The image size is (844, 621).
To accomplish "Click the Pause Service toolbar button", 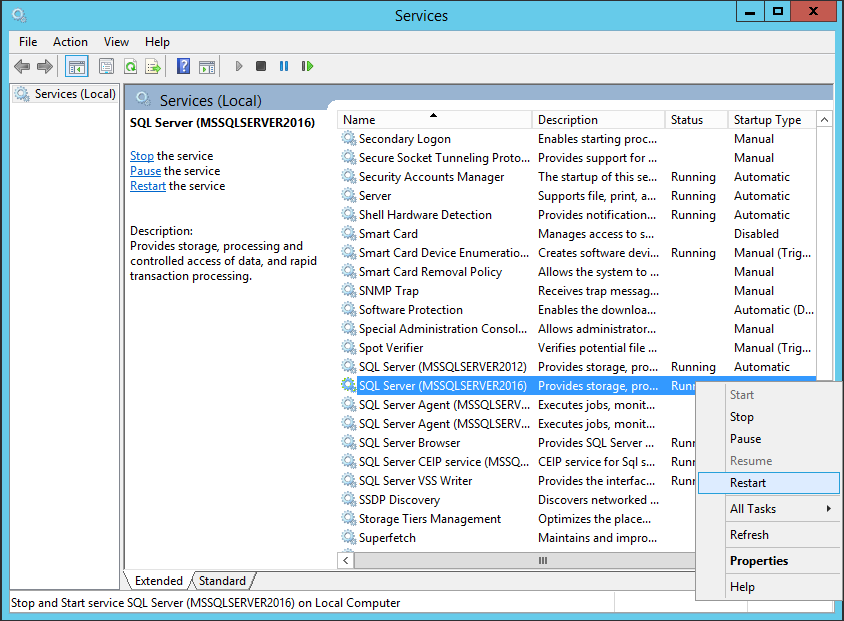I will point(284,67).
